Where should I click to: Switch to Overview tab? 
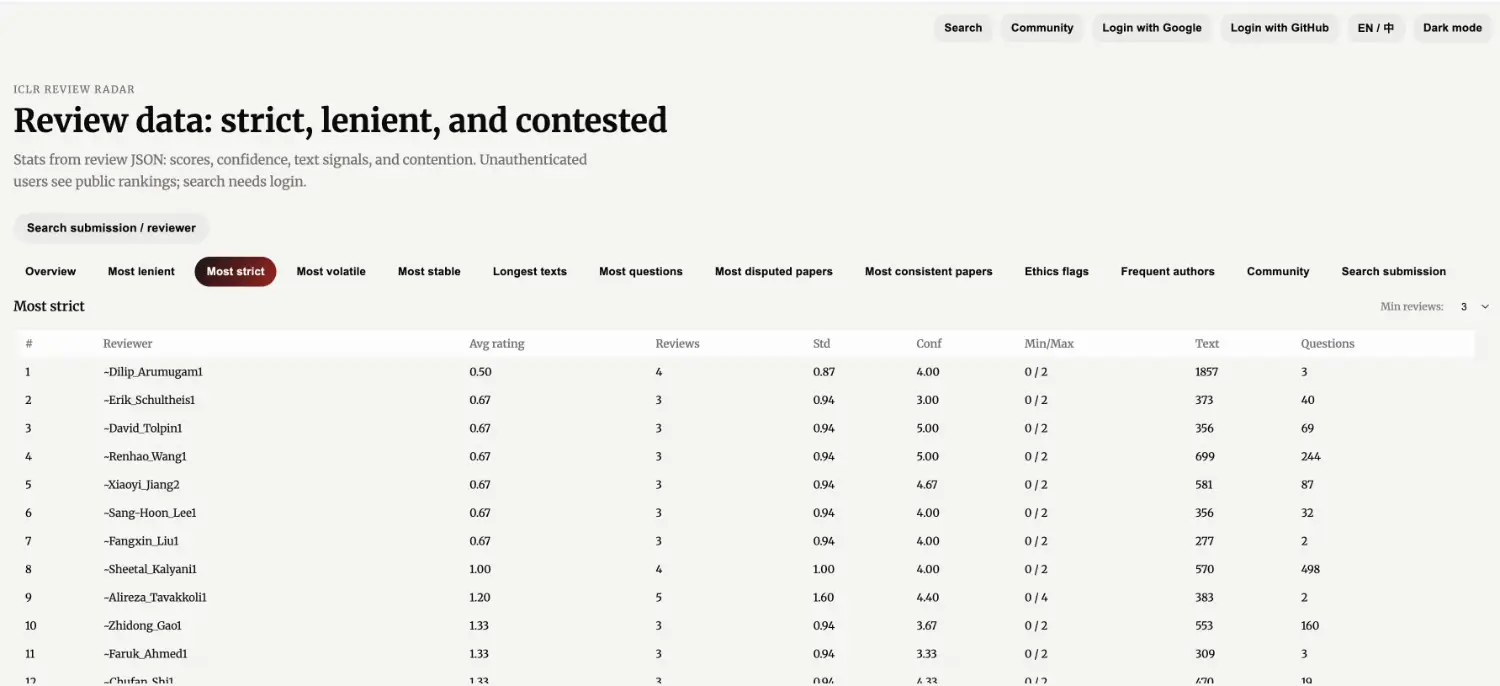pyautogui.click(x=51, y=272)
